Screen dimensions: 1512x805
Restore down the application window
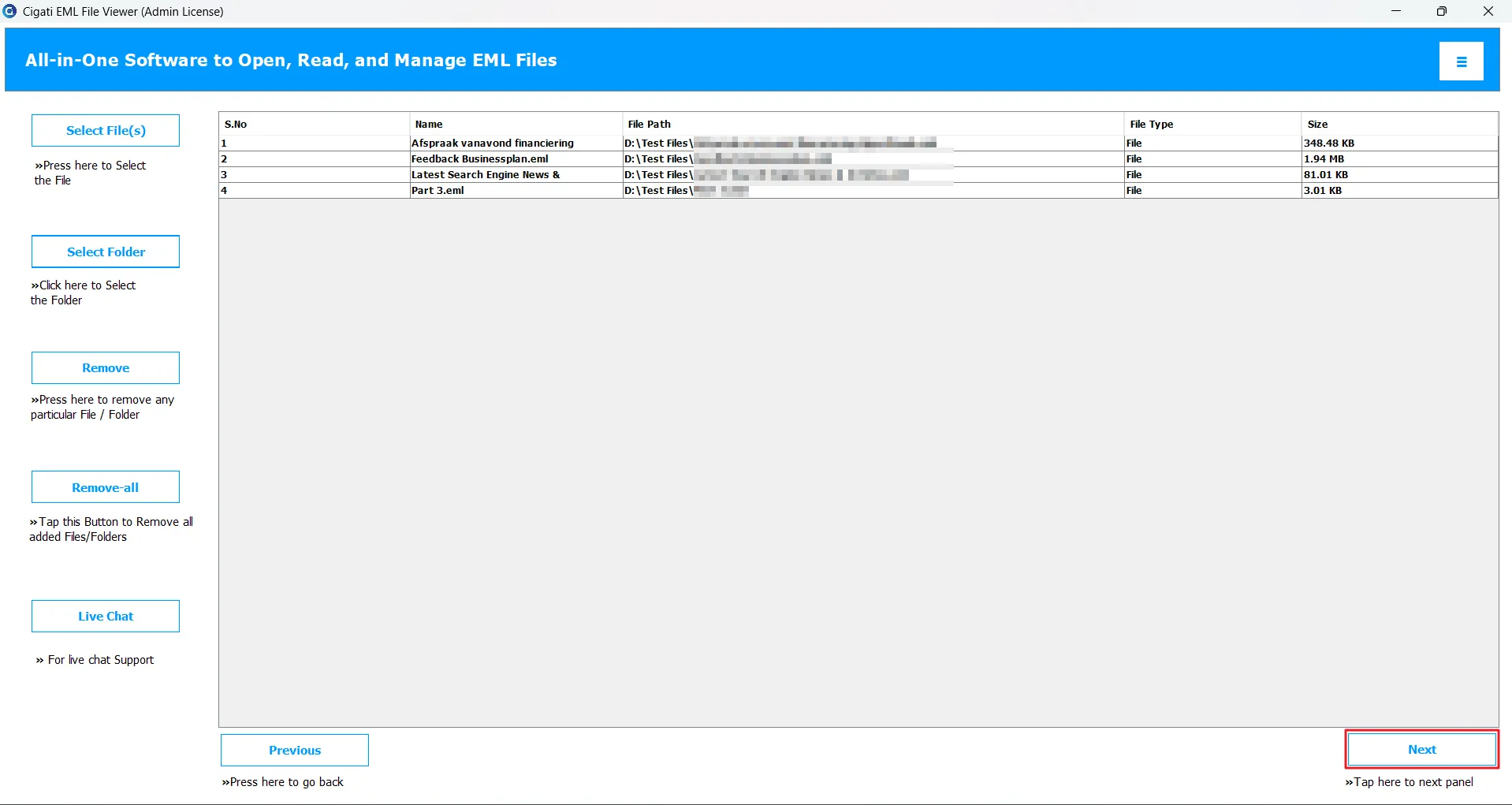tap(1442, 11)
